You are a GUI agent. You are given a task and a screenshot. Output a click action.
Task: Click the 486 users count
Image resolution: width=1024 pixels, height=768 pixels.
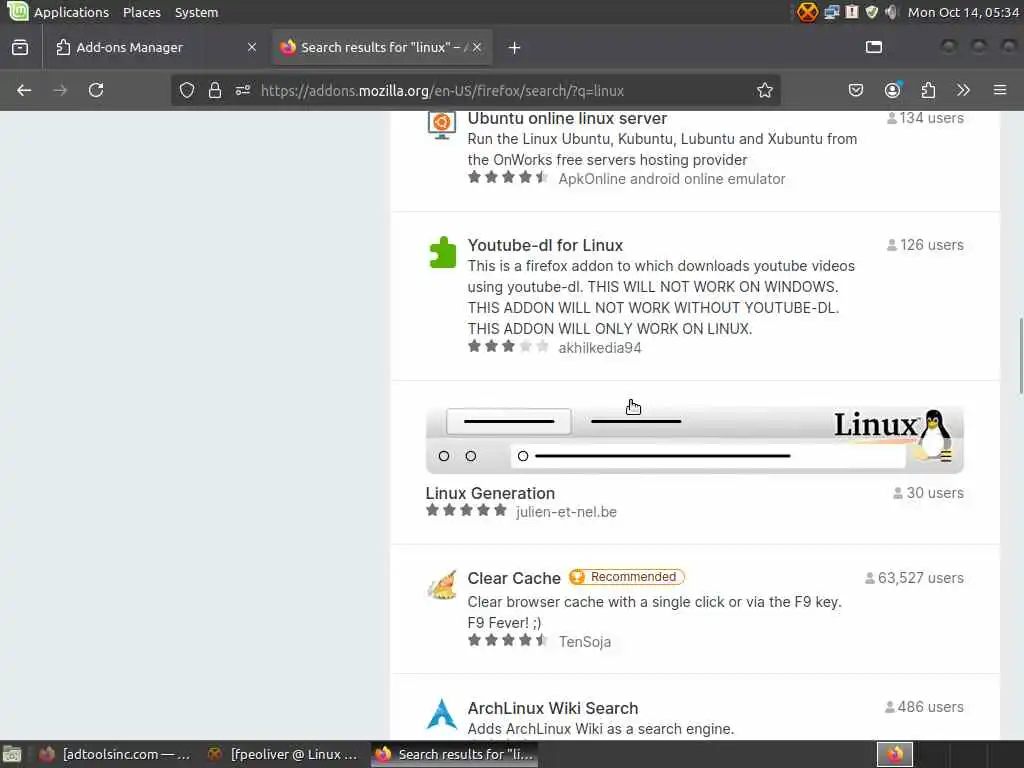pyautogui.click(x=924, y=707)
